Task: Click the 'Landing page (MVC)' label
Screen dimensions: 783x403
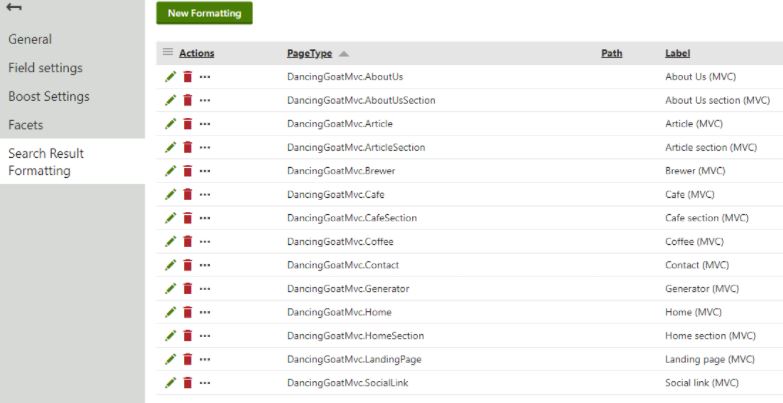Action: 710,359
